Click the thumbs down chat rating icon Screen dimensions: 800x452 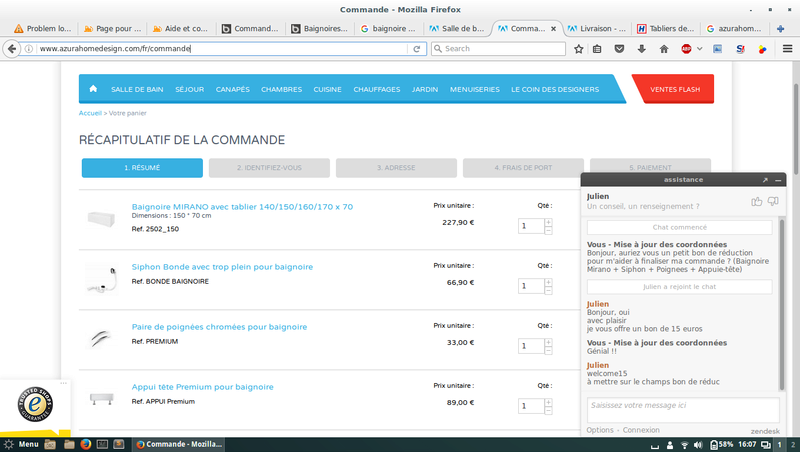(x=773, y=202)
